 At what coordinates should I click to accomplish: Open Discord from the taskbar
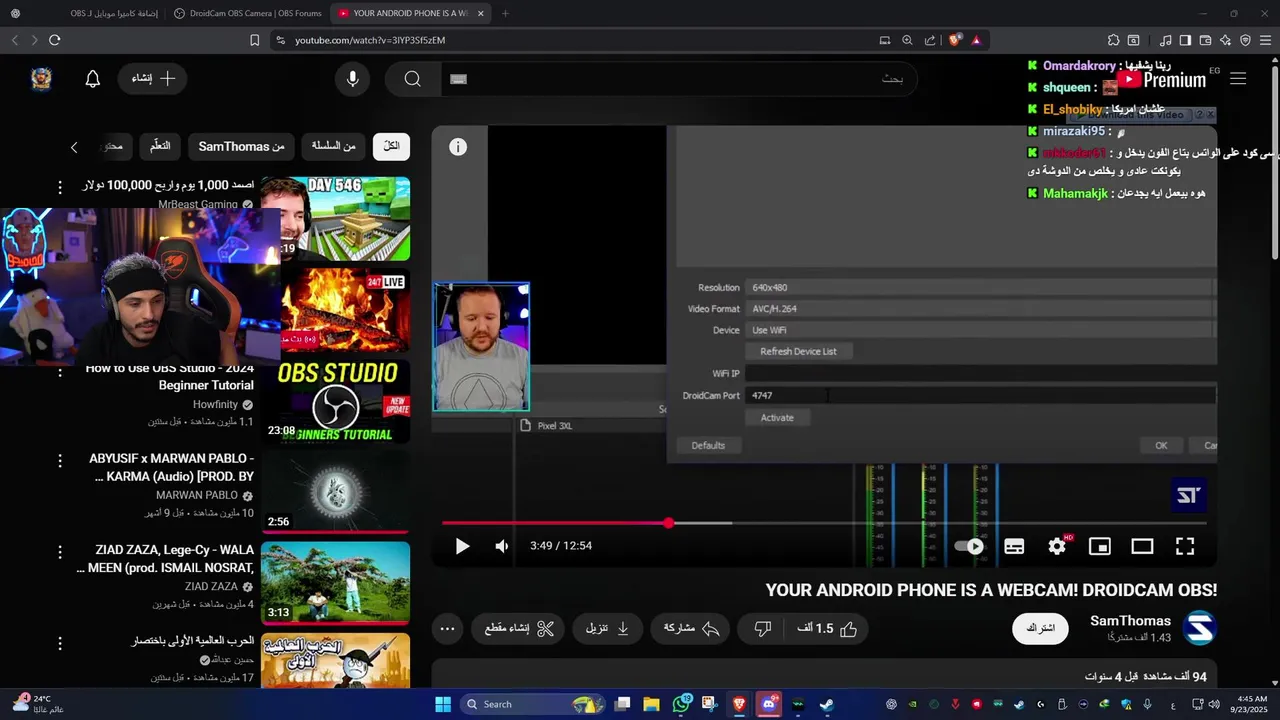(768, 704)
